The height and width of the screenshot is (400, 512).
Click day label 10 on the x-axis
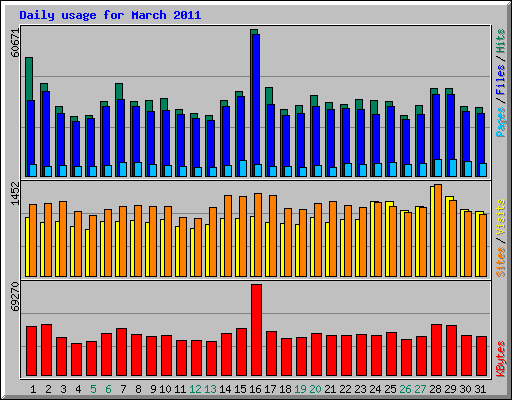coord(165,389)
